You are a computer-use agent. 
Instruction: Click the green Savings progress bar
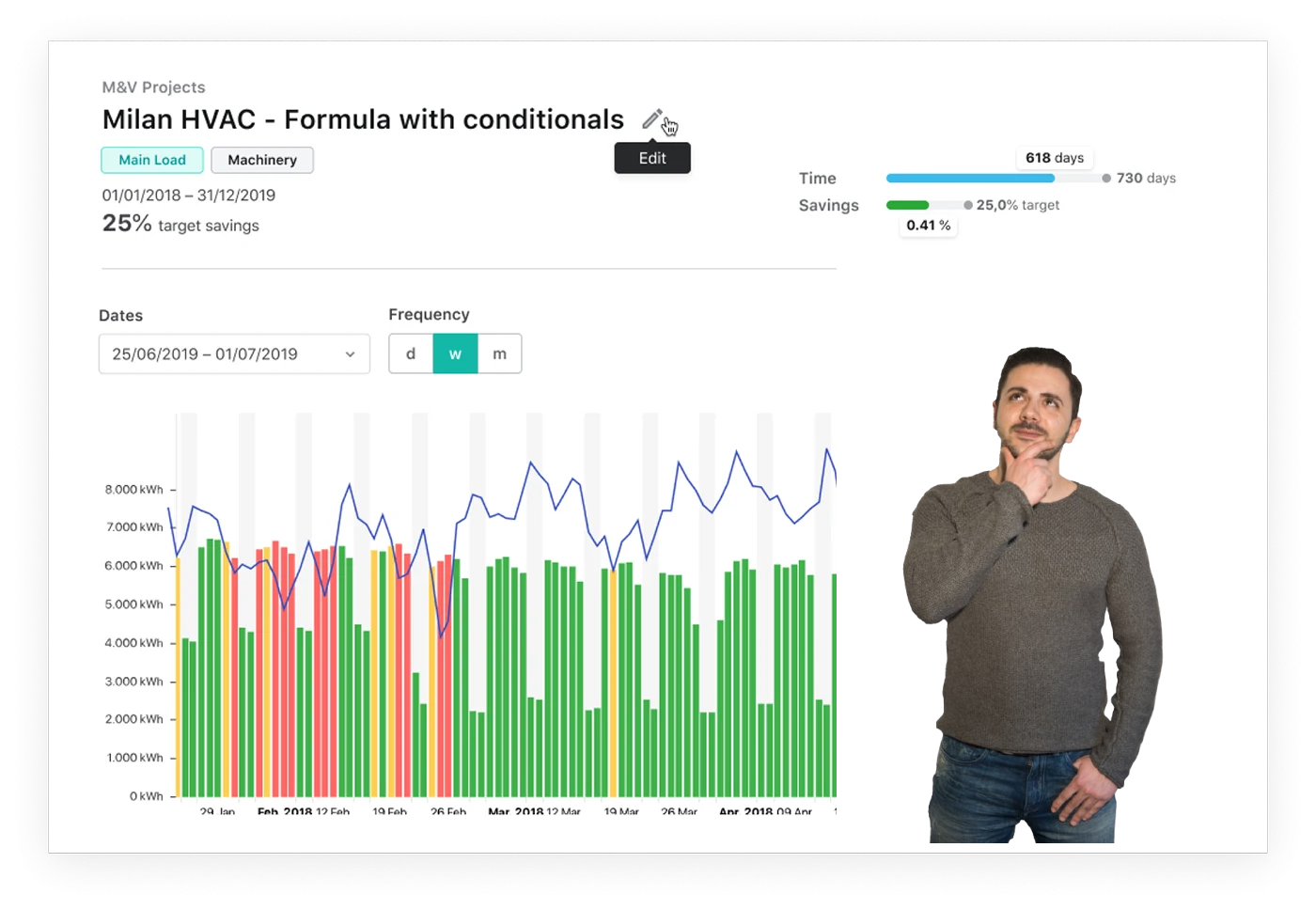click(x=907, y=205)
